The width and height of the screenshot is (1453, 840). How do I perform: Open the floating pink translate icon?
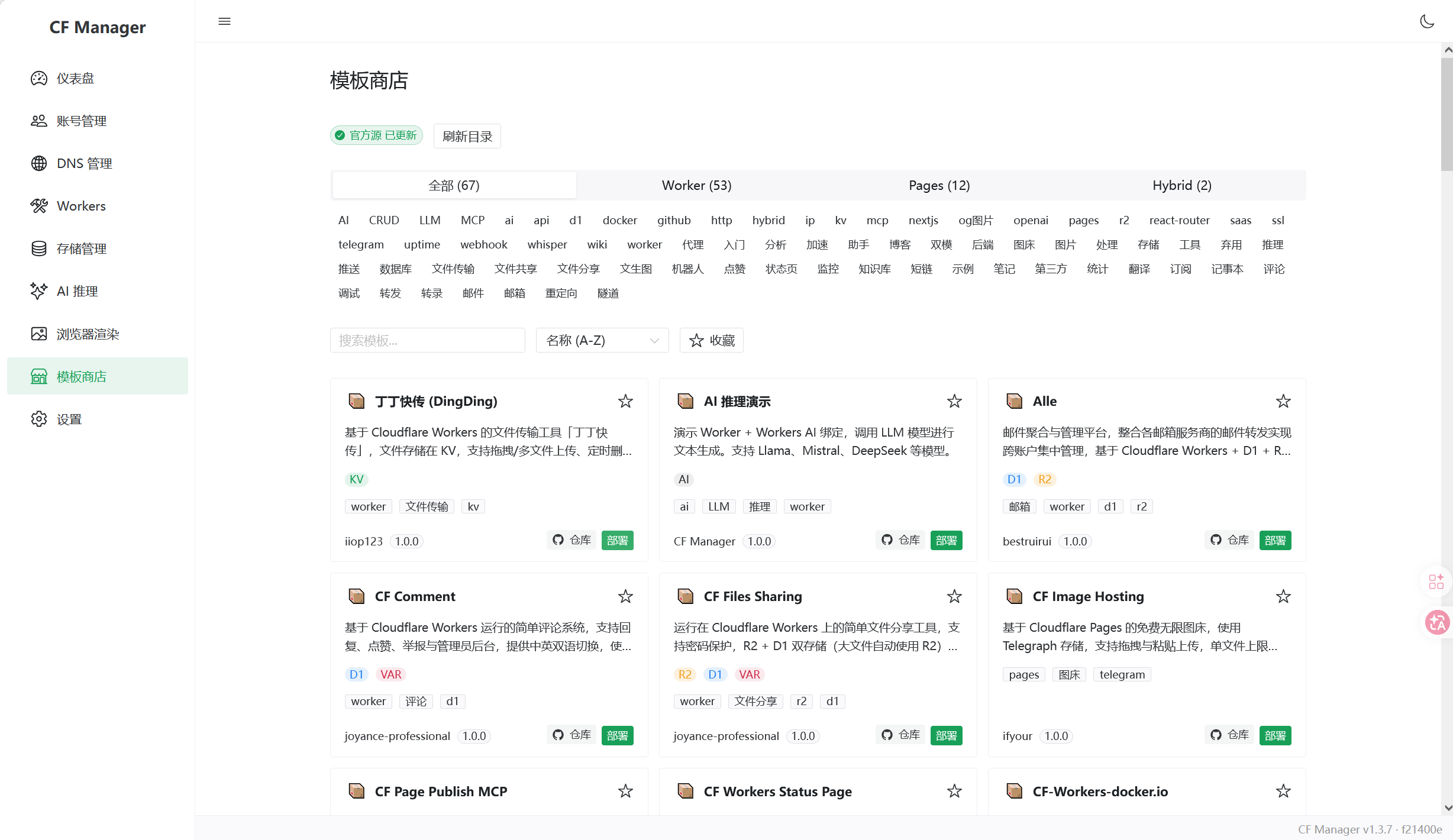[1438, 622]
